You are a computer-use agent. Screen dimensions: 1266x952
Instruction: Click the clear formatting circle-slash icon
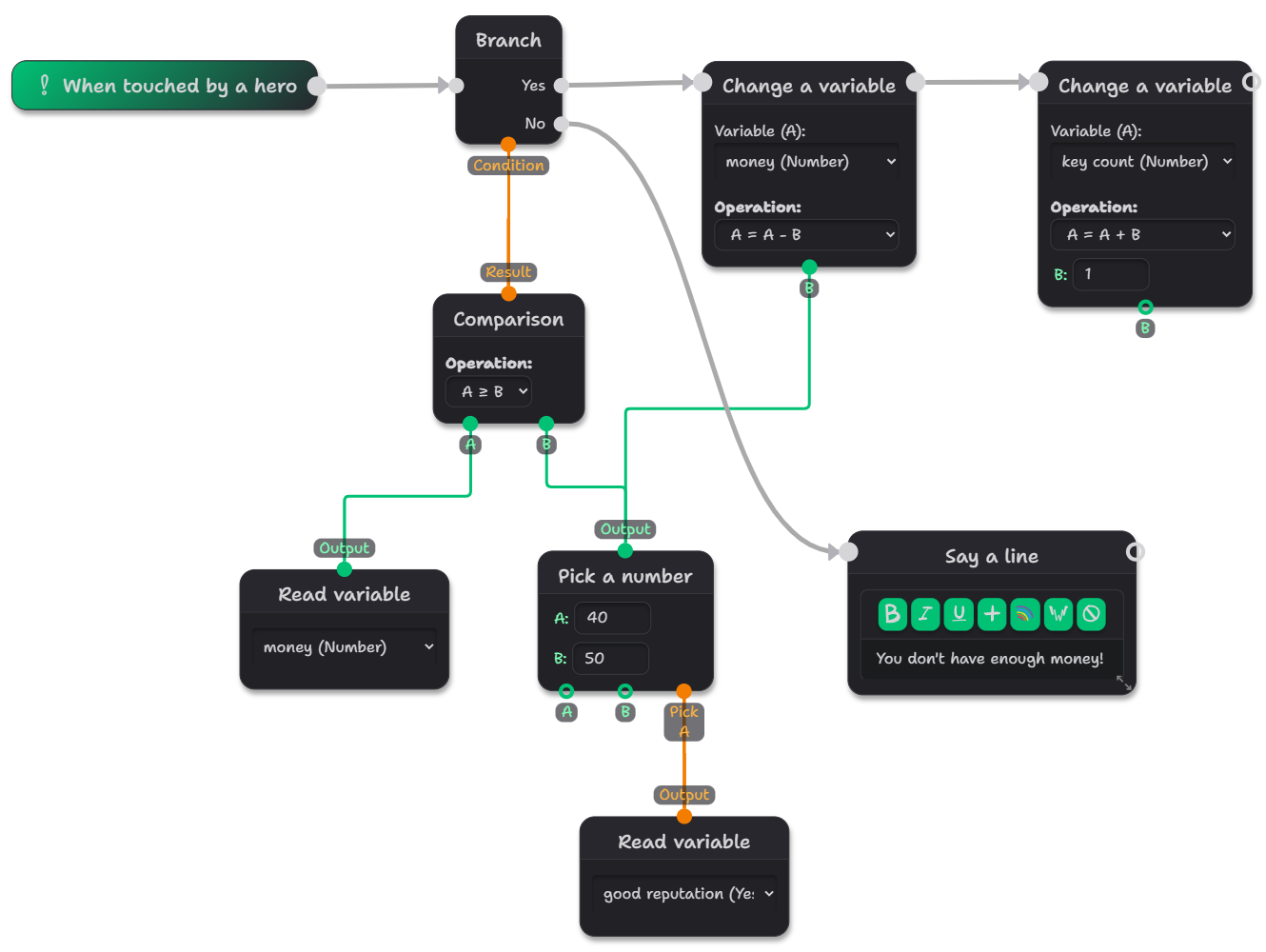click(1092, 614)
